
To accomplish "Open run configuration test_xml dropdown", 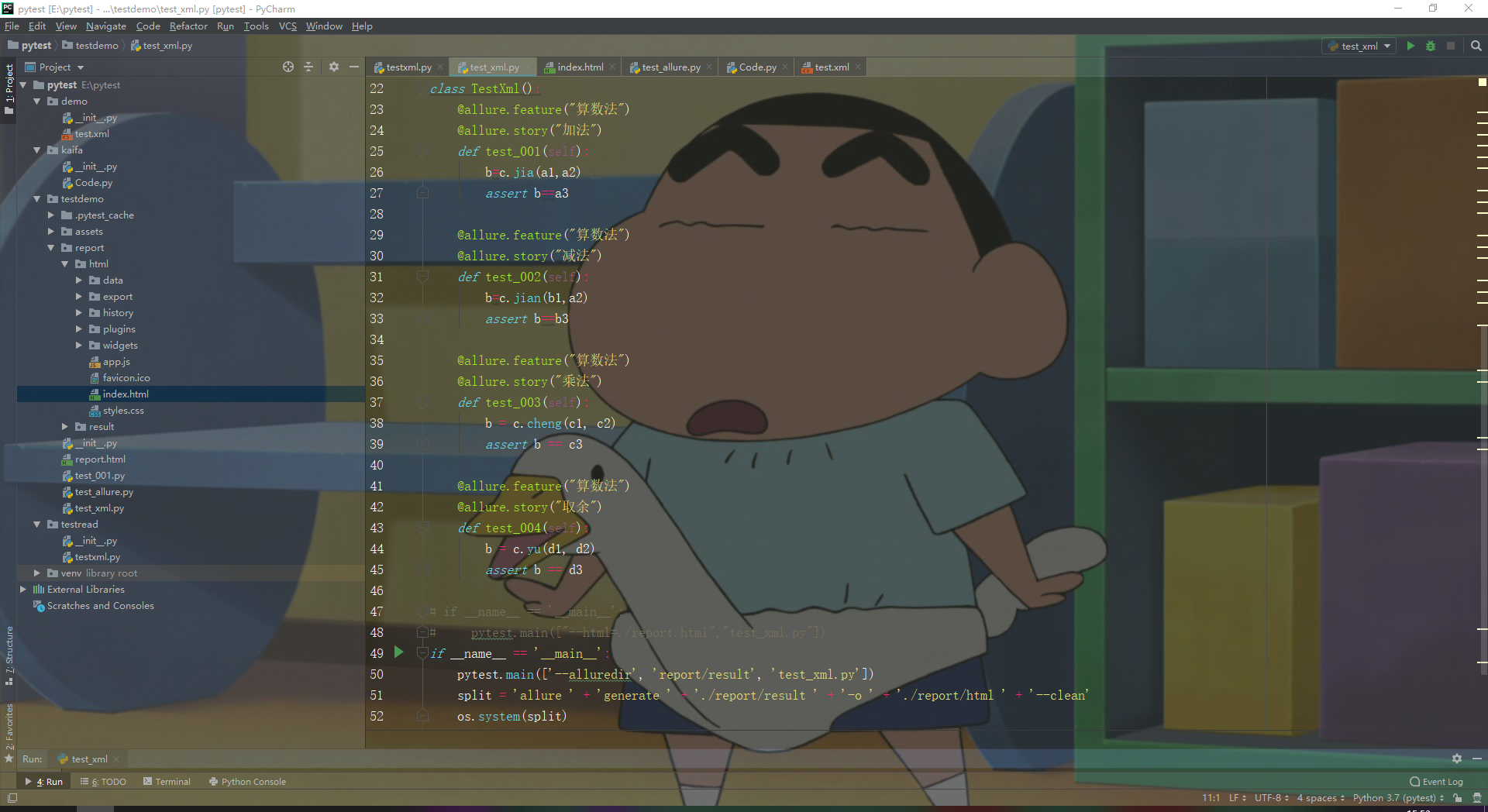I will pos(1359,46).
